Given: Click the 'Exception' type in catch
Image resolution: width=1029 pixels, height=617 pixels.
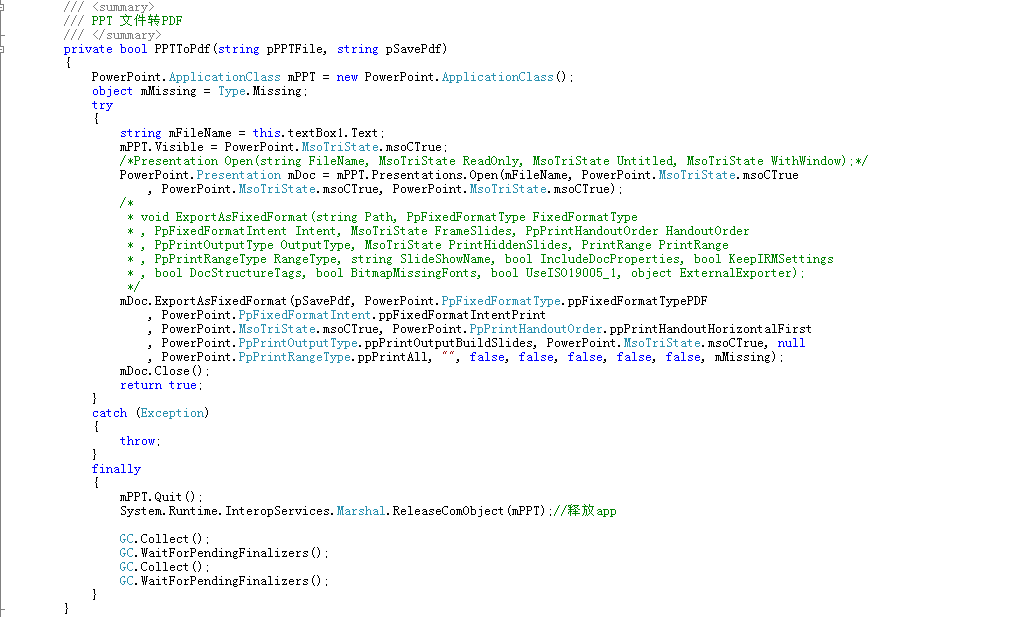Looking at the screenshot, I should point(172,413).
